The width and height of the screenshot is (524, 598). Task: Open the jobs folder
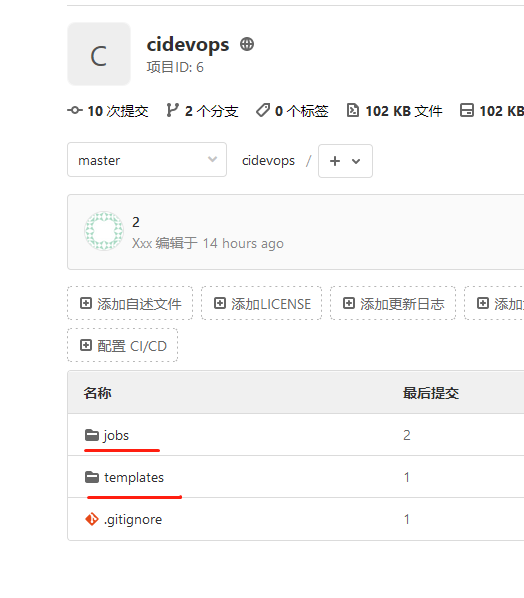click(116, 435)
